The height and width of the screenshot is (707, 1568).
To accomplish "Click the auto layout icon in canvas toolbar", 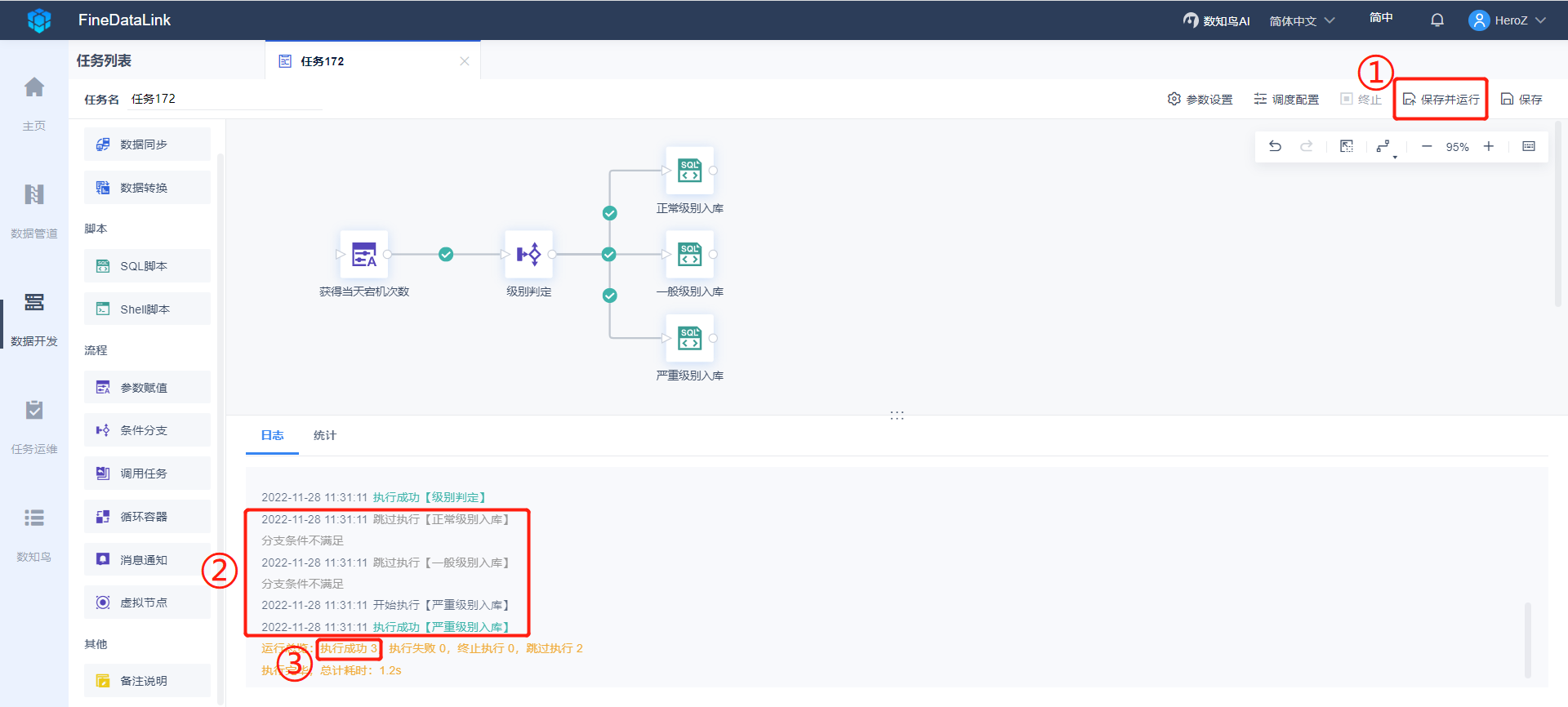I will click(1384, 147).
